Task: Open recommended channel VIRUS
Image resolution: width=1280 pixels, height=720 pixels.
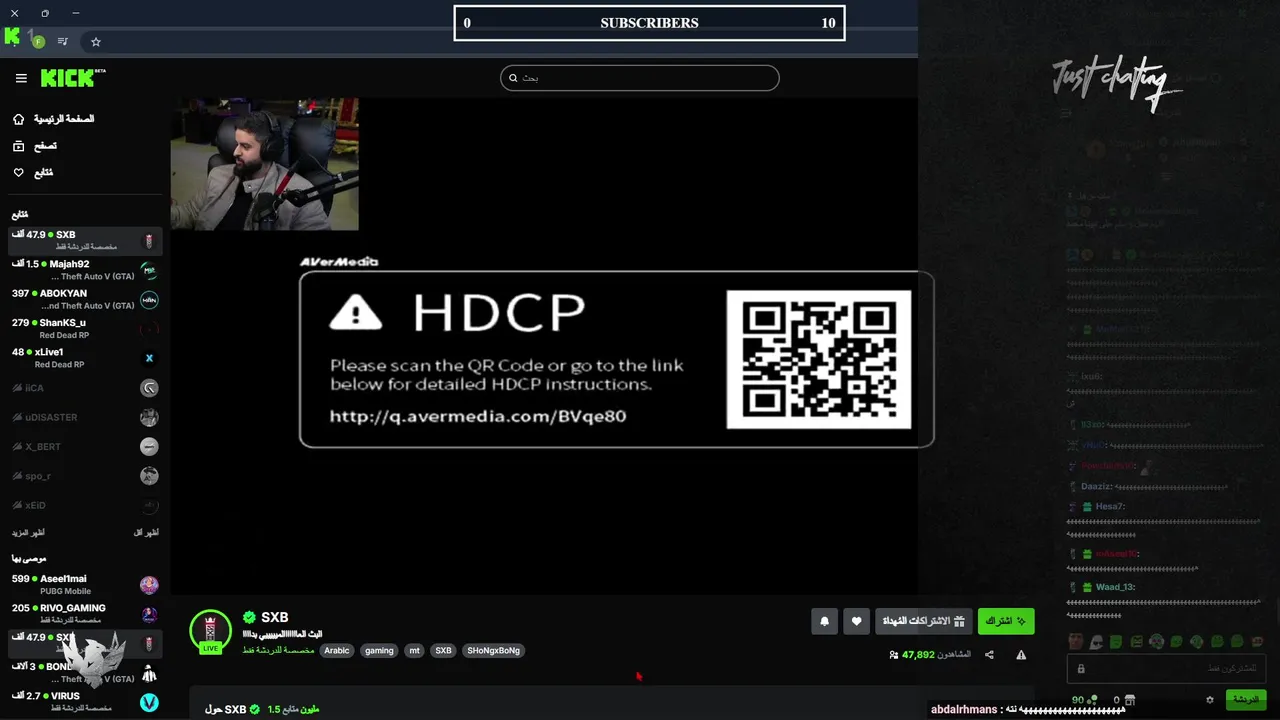Action: pos(85,702)
